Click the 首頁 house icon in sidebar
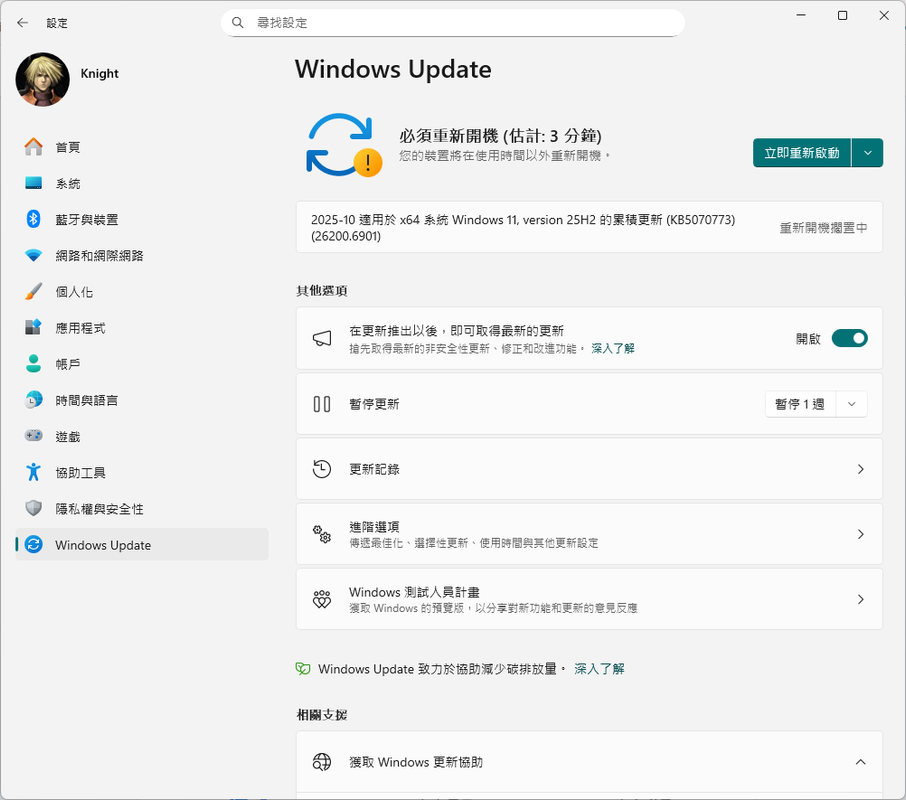The height and width of the screenshot is (800, 906). tap(34, 147)
